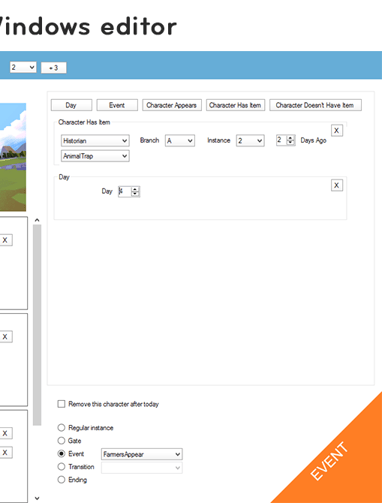382x503 pixels.
Task: Select the Event radio button
Action: click(61, 454)
